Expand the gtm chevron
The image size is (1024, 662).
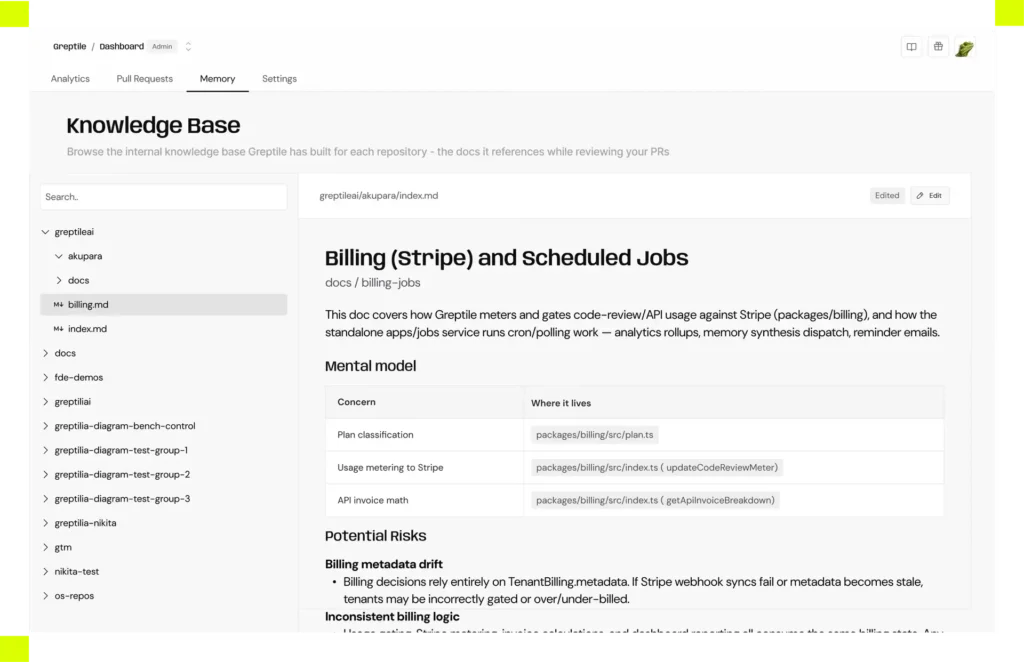(x=45, y=547)
